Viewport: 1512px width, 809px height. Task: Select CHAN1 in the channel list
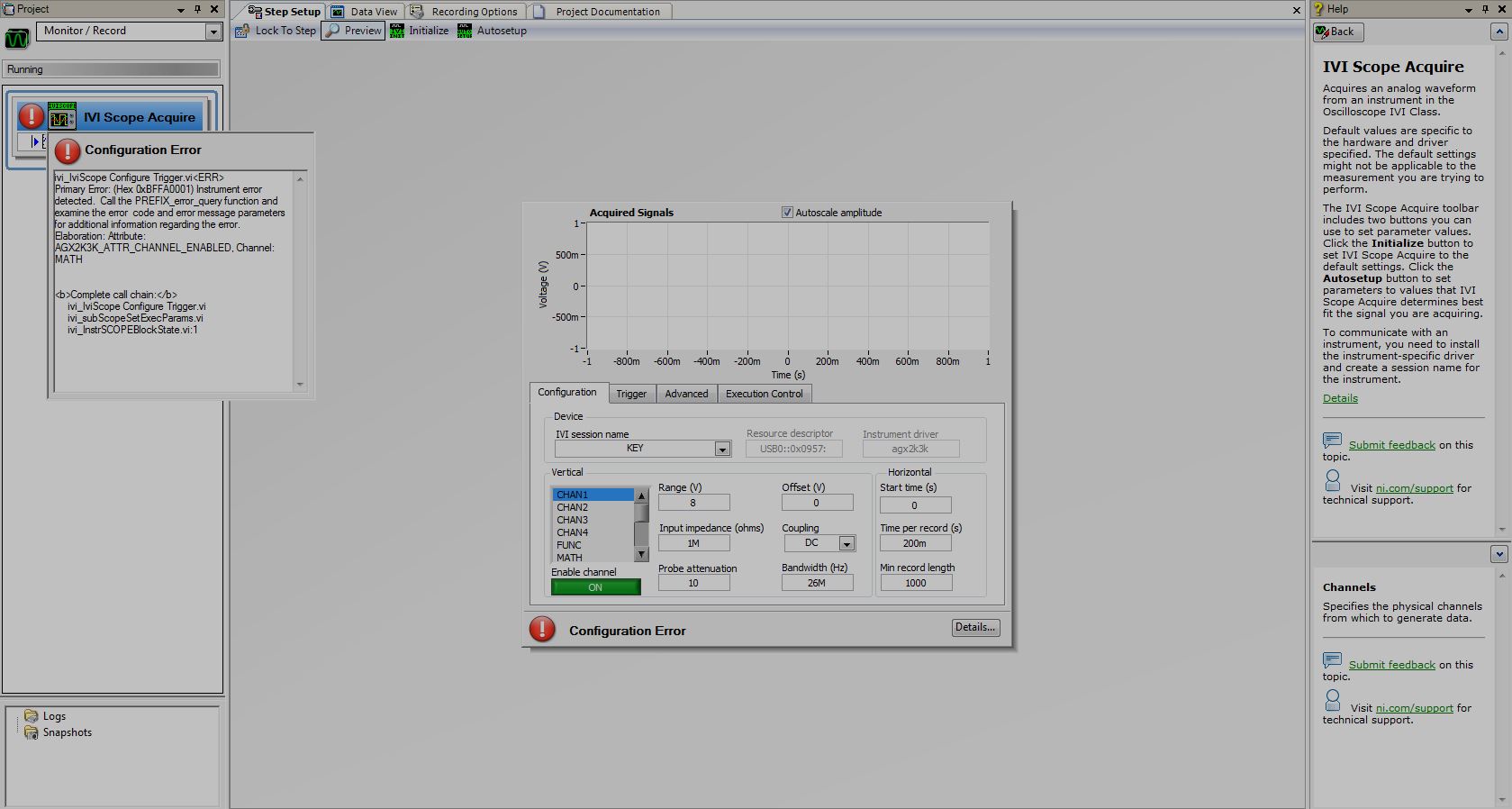click(x=593, y=495)
